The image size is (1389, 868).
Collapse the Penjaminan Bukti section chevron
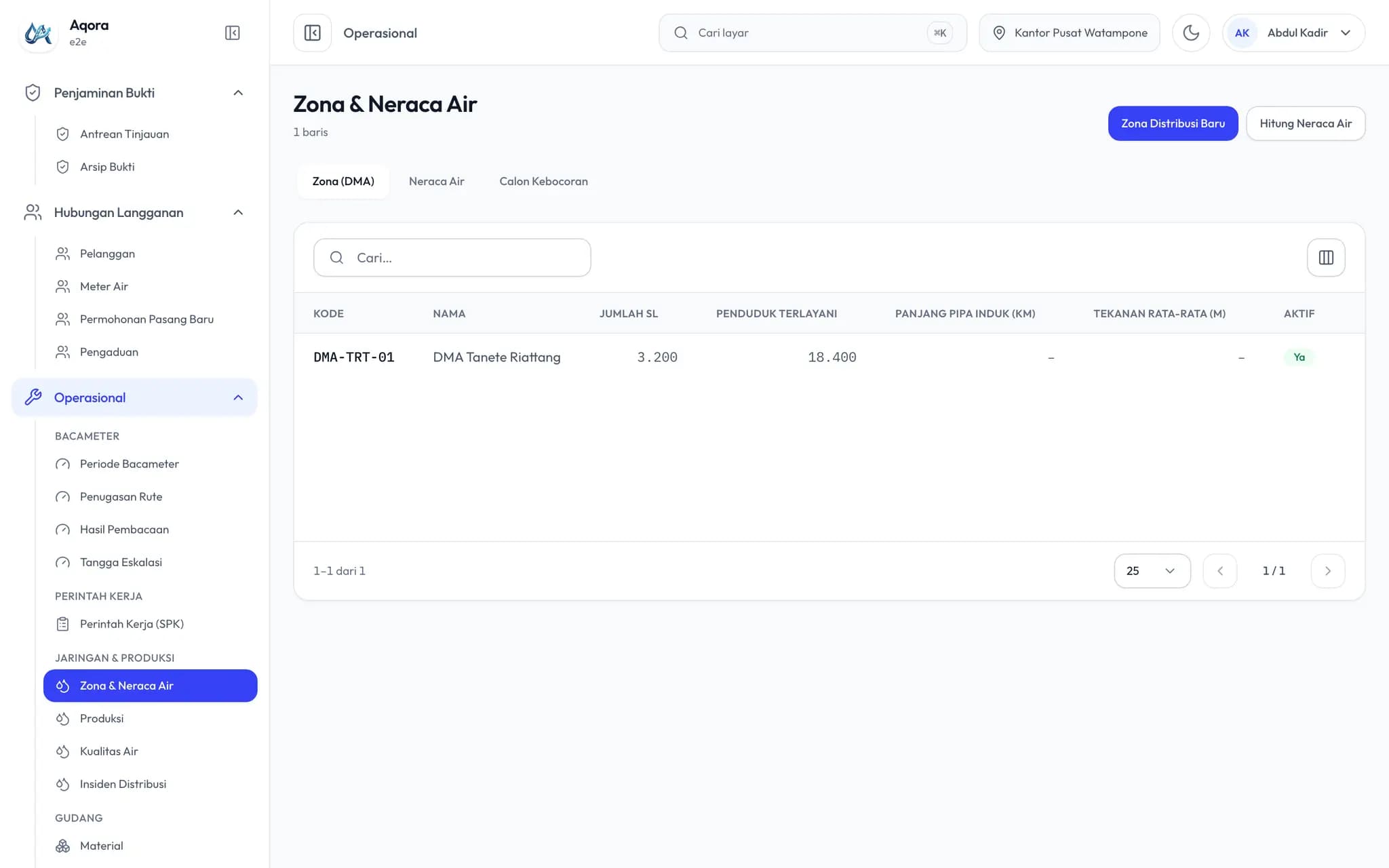point(238,93)
